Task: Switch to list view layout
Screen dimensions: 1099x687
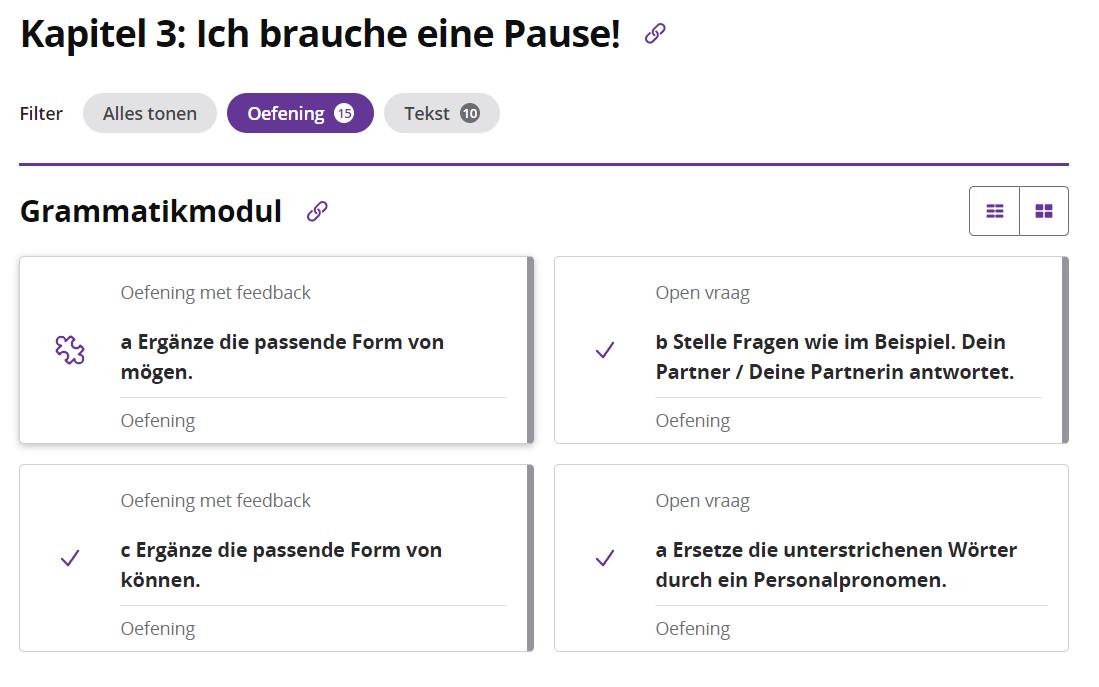Action: tap(994, 211)
